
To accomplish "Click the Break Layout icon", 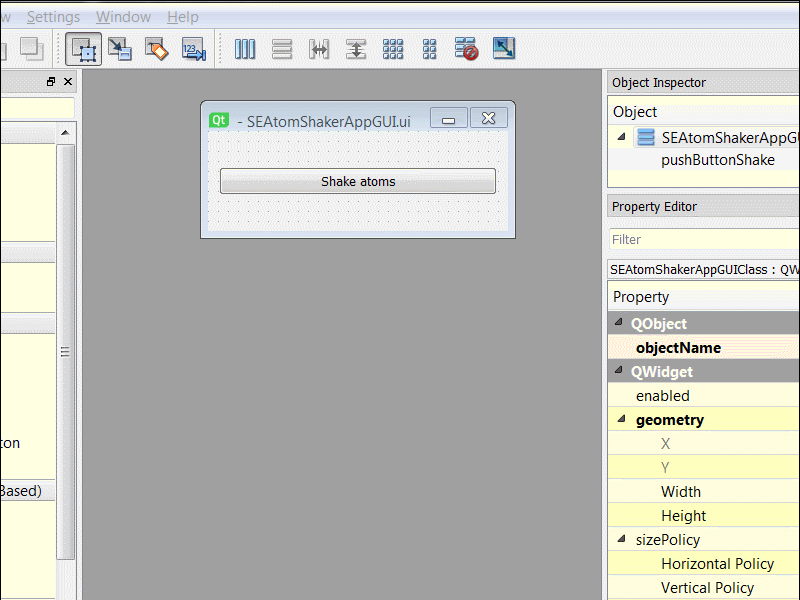I will tap(466, 48).
